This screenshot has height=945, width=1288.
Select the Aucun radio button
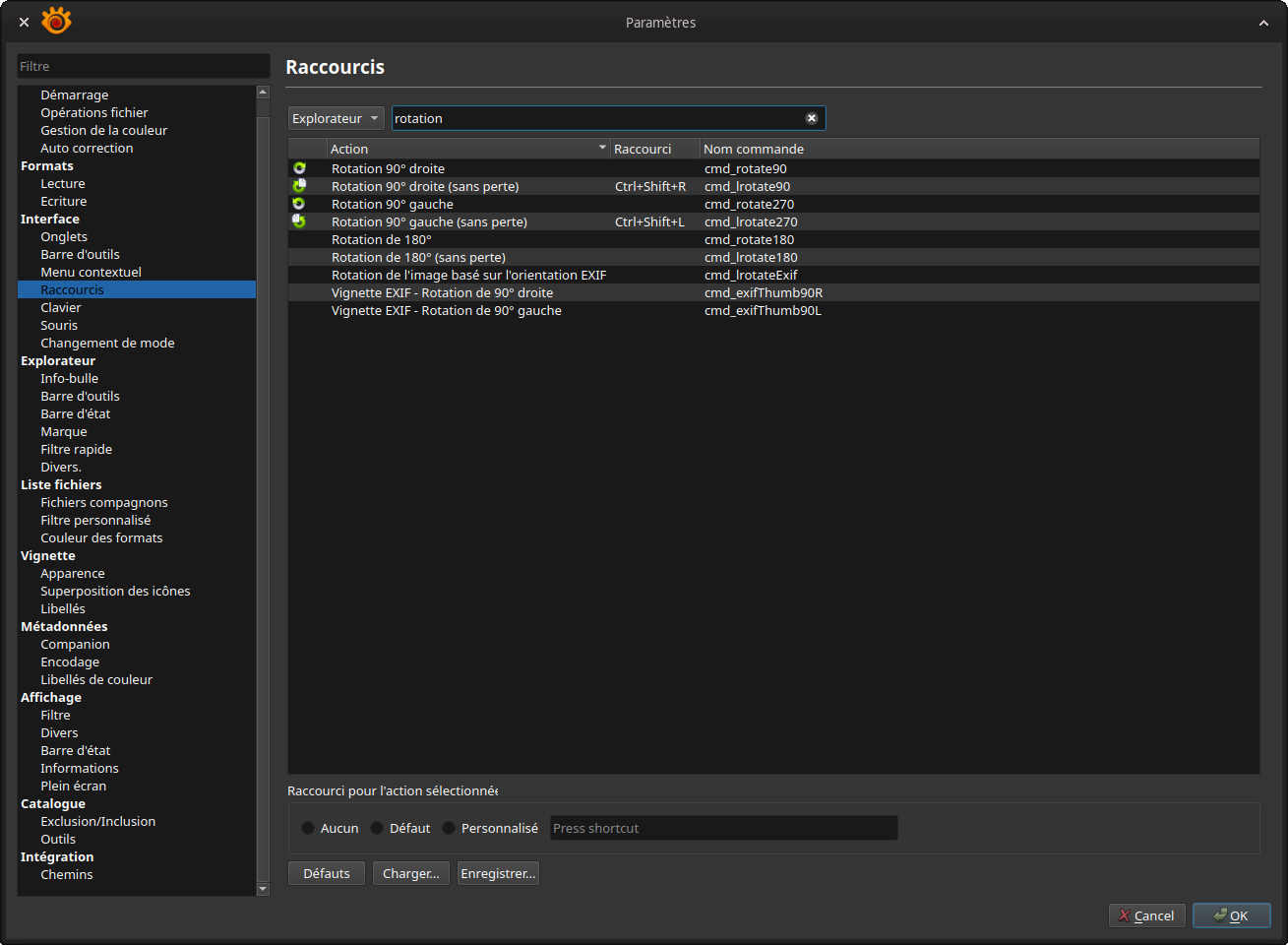[308, 828]
